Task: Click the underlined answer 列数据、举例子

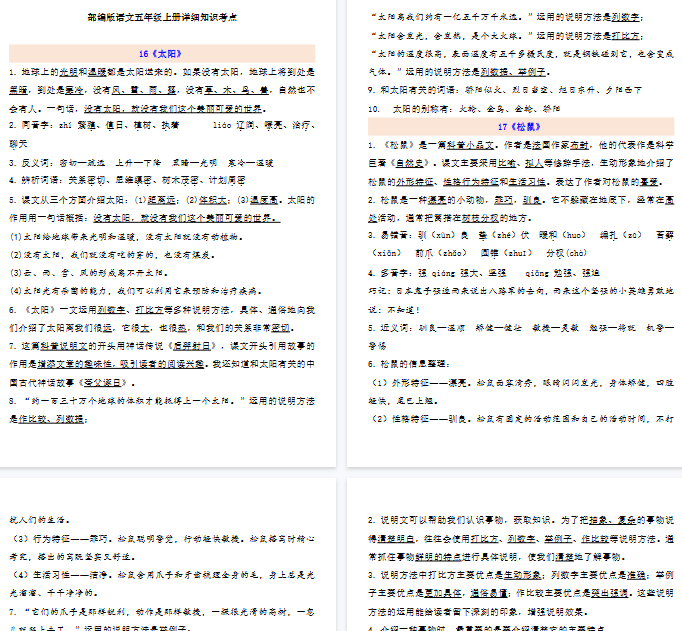Action: pos(513,72)
